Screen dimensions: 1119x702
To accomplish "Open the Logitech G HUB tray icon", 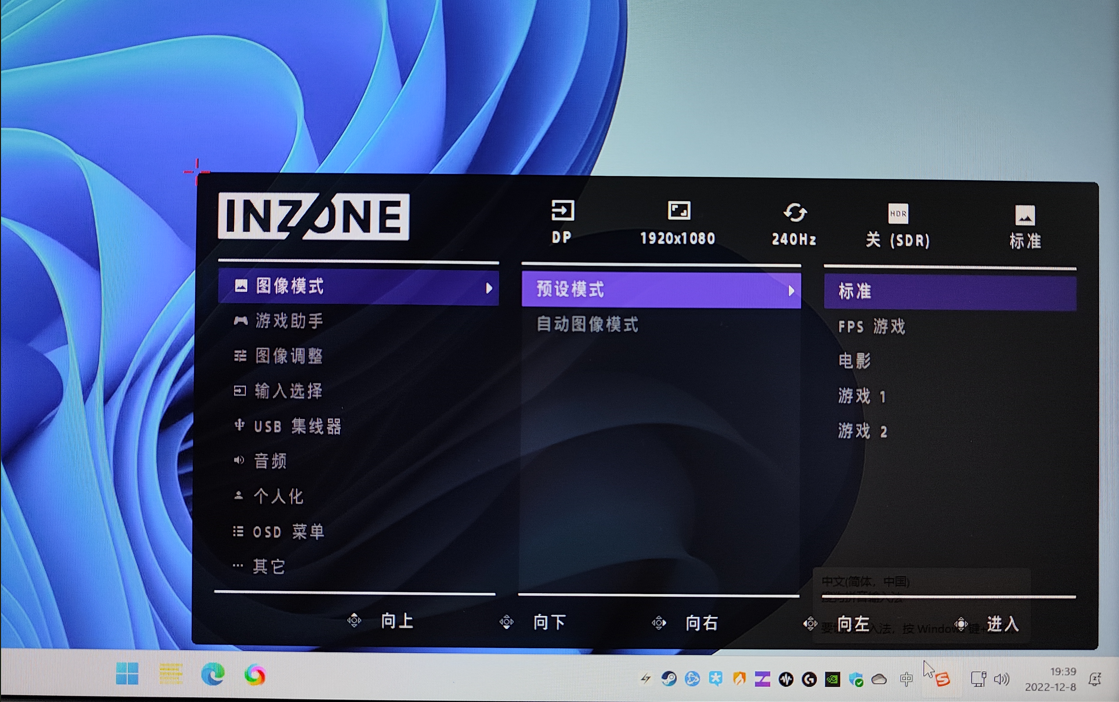I will click(809, 679).
